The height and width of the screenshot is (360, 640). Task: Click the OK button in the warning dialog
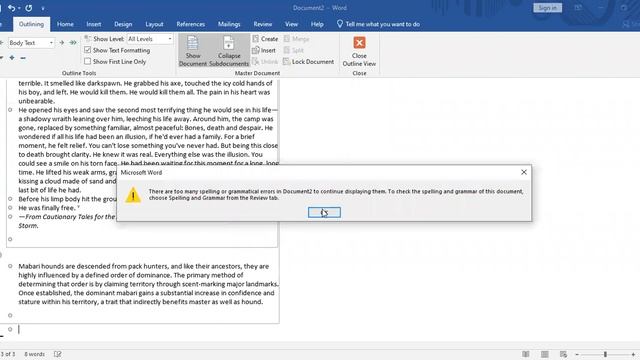(324, 212)
